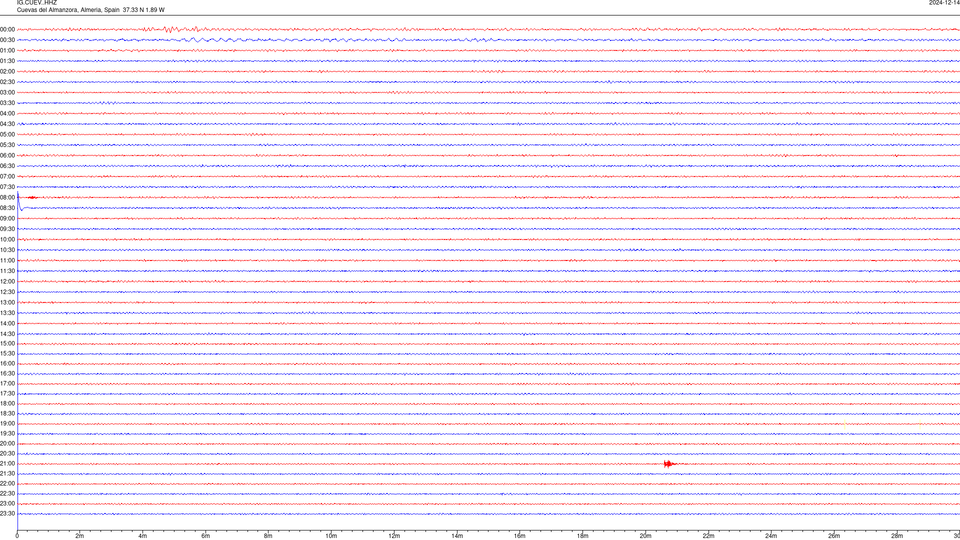Viewport: 960px width, 540px height.
Task: Select the 02:30 trace time label
Action: [x=7, y=82]
